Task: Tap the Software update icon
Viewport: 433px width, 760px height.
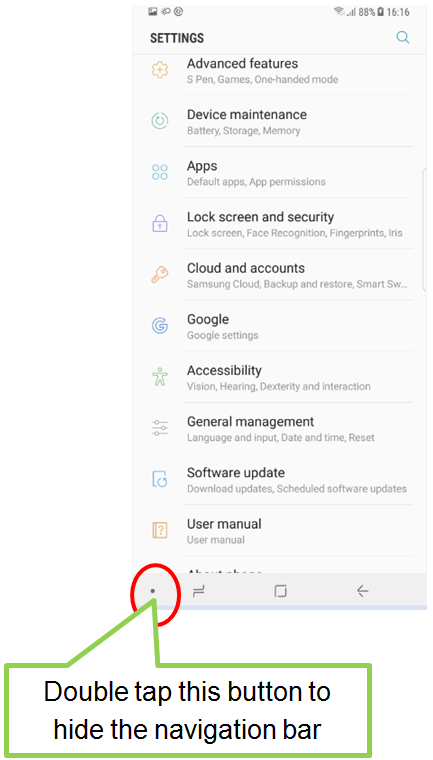Action: pos(160,479)
